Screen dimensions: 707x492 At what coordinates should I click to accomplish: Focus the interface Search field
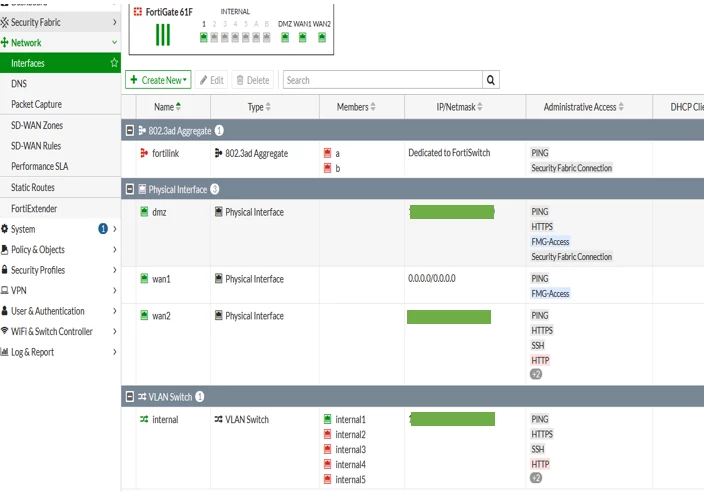click(383, 80)
